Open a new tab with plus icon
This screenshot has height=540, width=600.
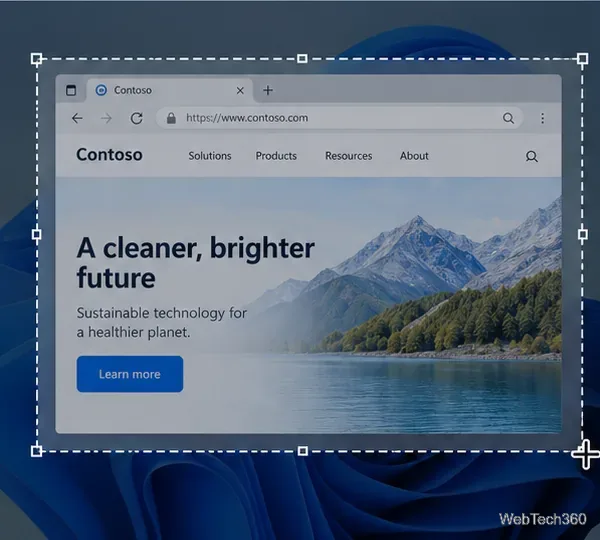point(268,90)
